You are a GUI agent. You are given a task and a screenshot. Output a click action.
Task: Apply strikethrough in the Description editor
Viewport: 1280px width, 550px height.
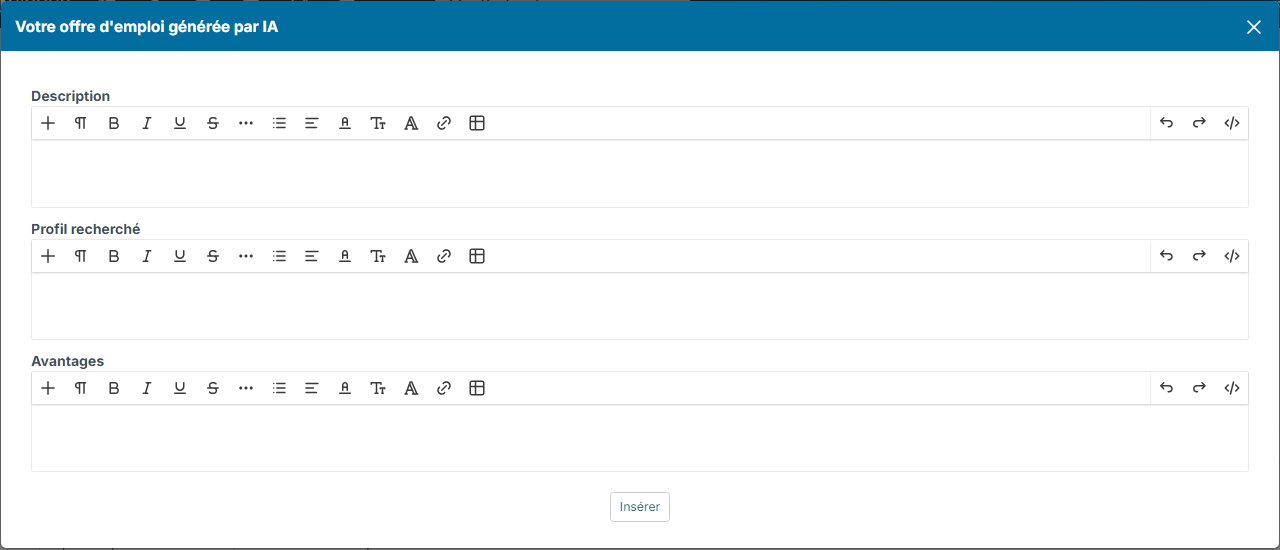213,123
